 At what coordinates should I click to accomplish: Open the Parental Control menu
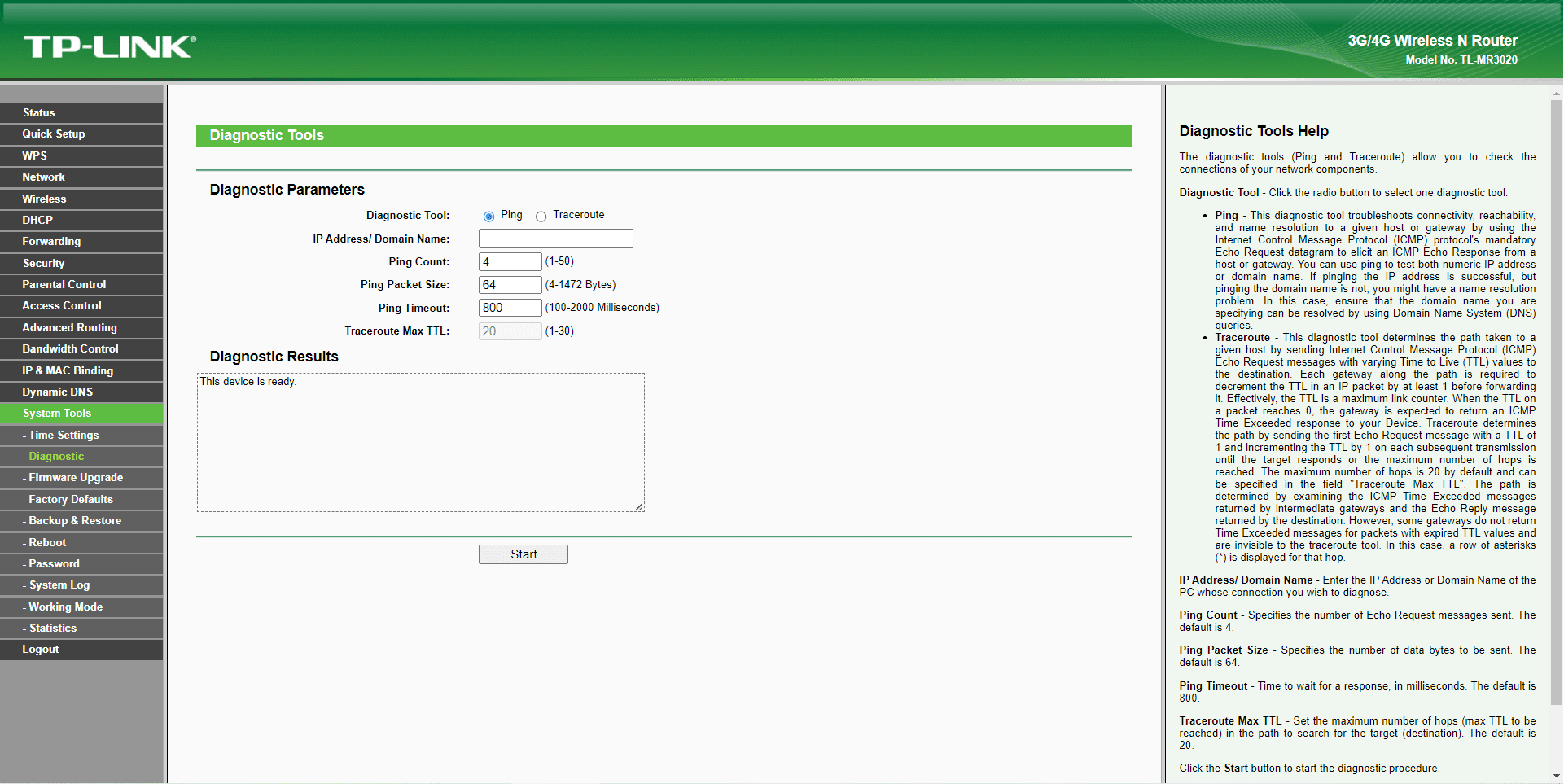(x=81, y=284)
